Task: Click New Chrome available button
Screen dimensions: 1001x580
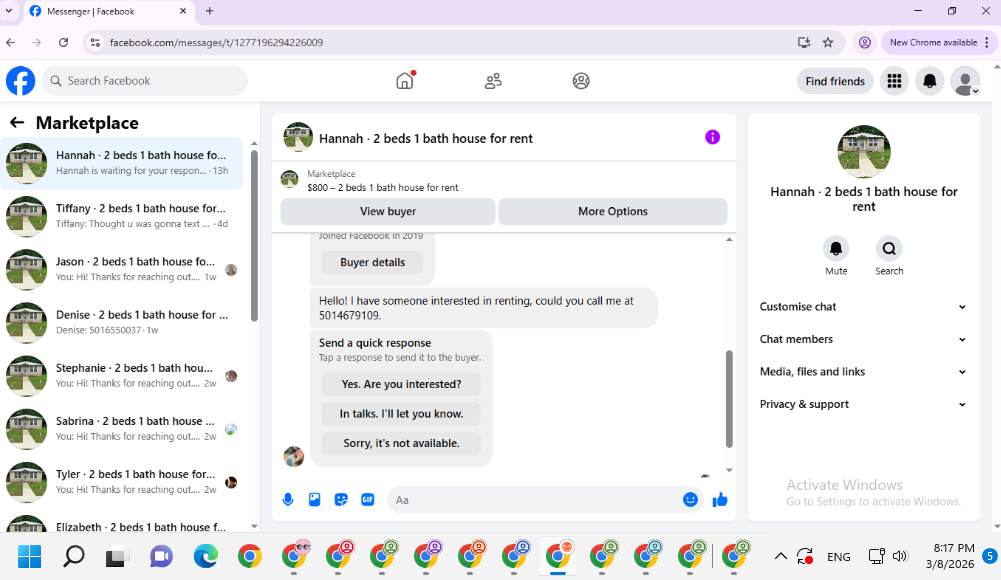Action: [939, 43]
